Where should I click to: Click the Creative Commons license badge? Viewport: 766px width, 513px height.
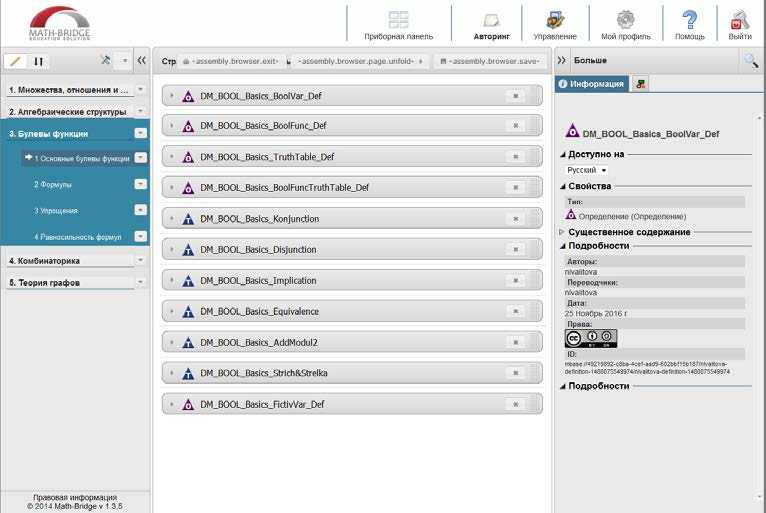point(591,338)
